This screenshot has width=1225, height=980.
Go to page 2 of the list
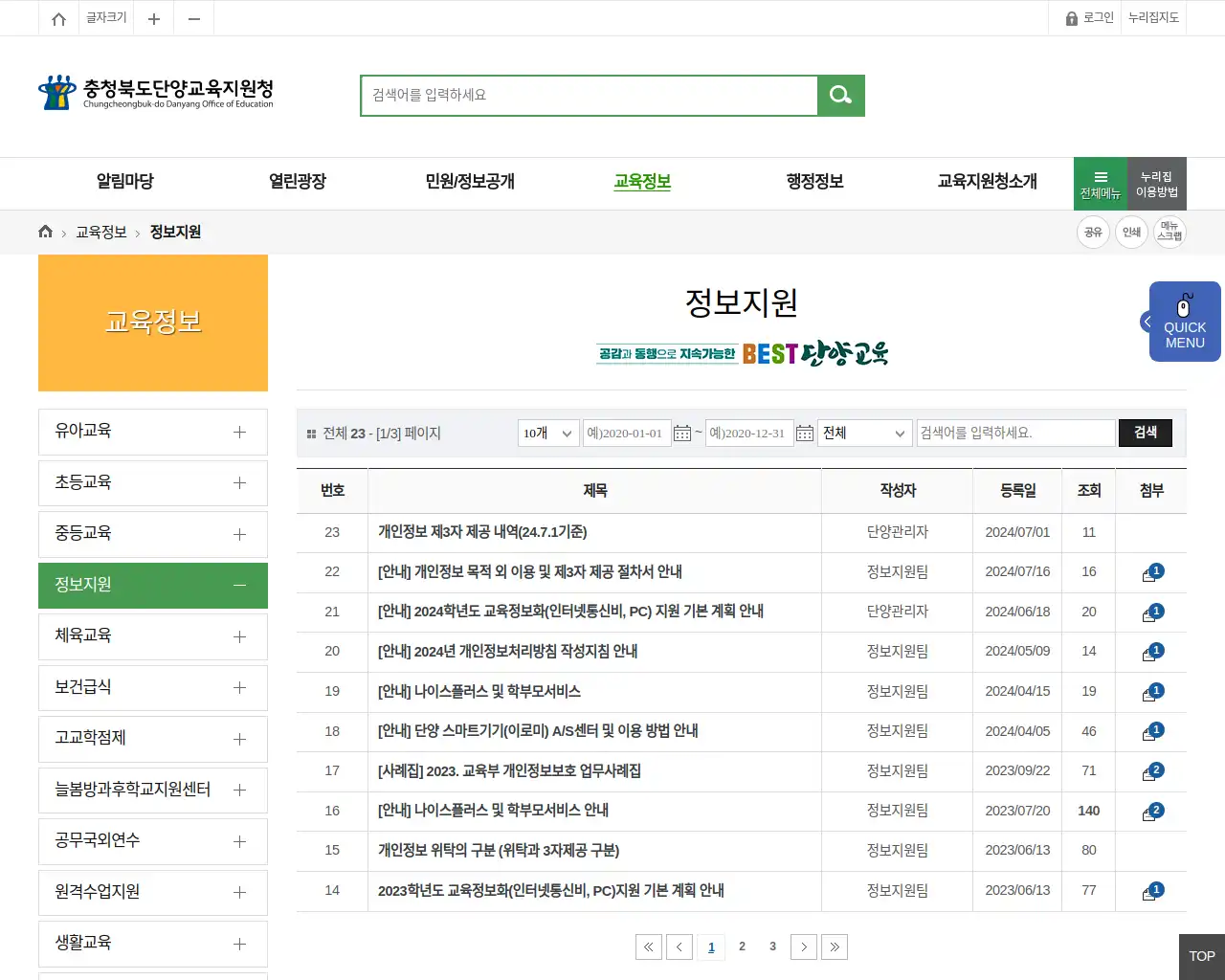[742, 947]
